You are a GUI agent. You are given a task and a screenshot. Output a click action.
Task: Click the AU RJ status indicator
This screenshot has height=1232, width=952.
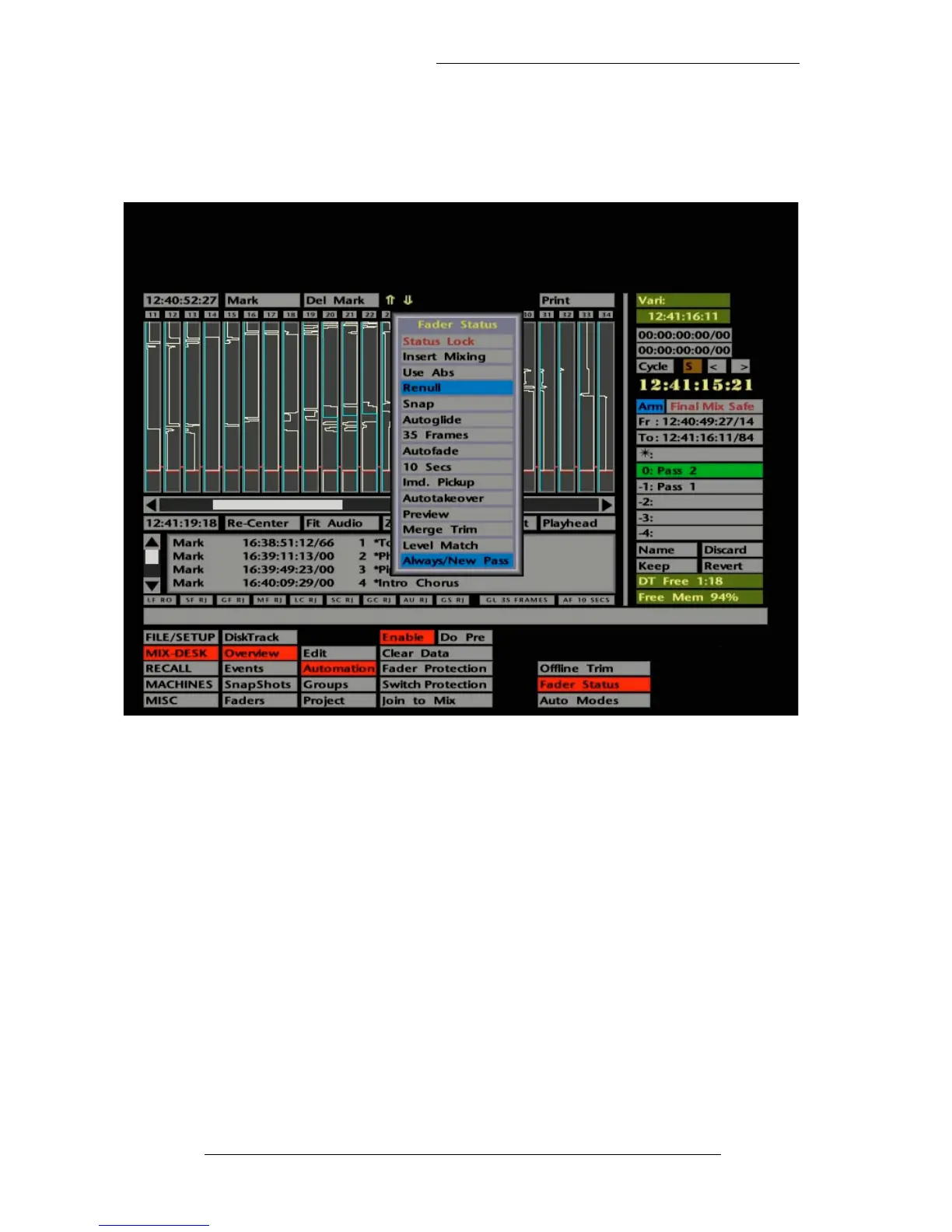point(416,600)
